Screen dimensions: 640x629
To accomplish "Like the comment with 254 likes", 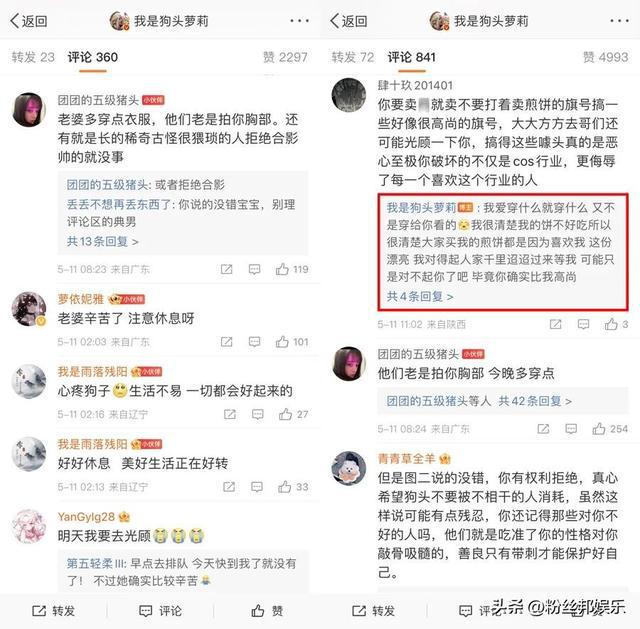I will click(599, 429).
